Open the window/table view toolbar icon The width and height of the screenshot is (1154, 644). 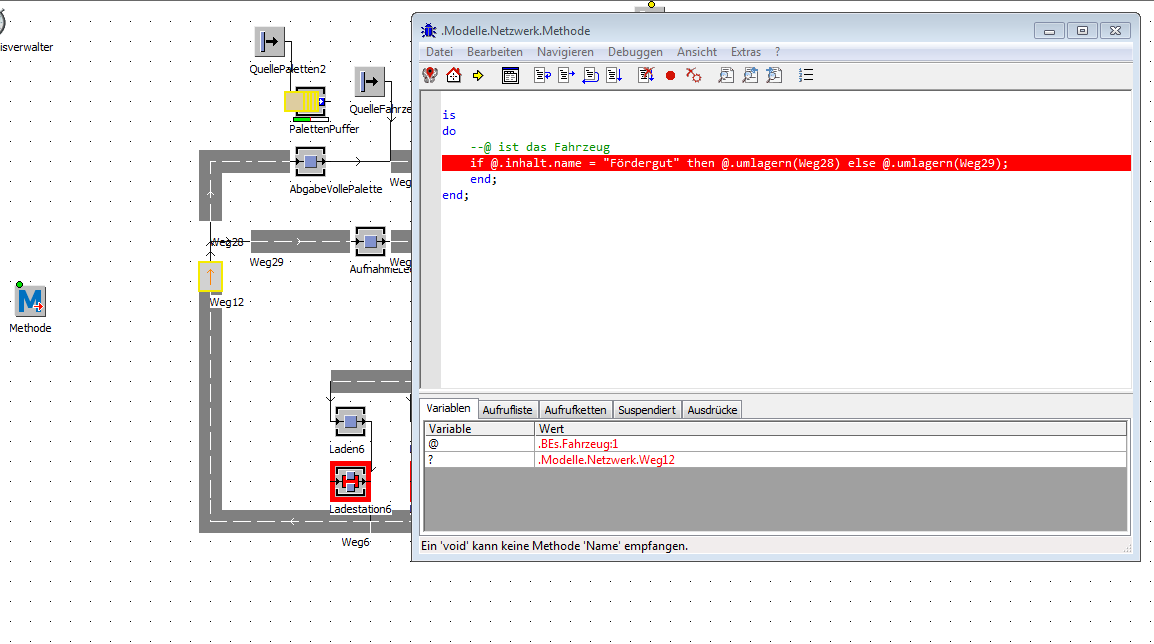point(510,75)
